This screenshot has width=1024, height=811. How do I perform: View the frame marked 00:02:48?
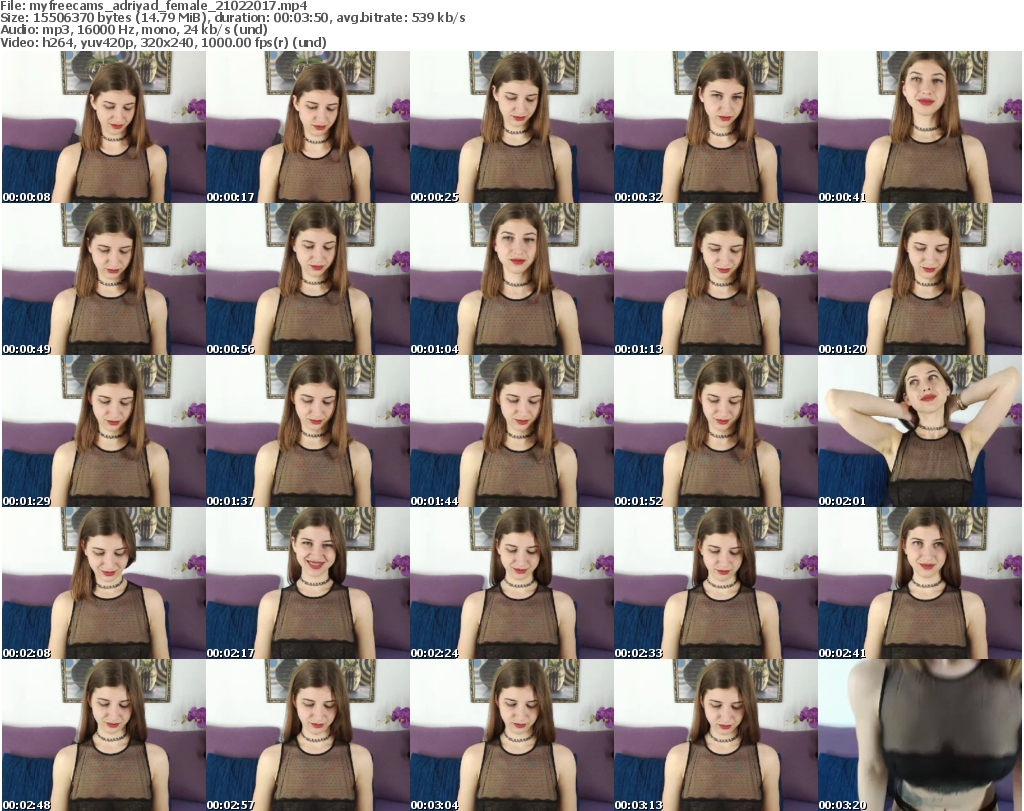point(104,735)
